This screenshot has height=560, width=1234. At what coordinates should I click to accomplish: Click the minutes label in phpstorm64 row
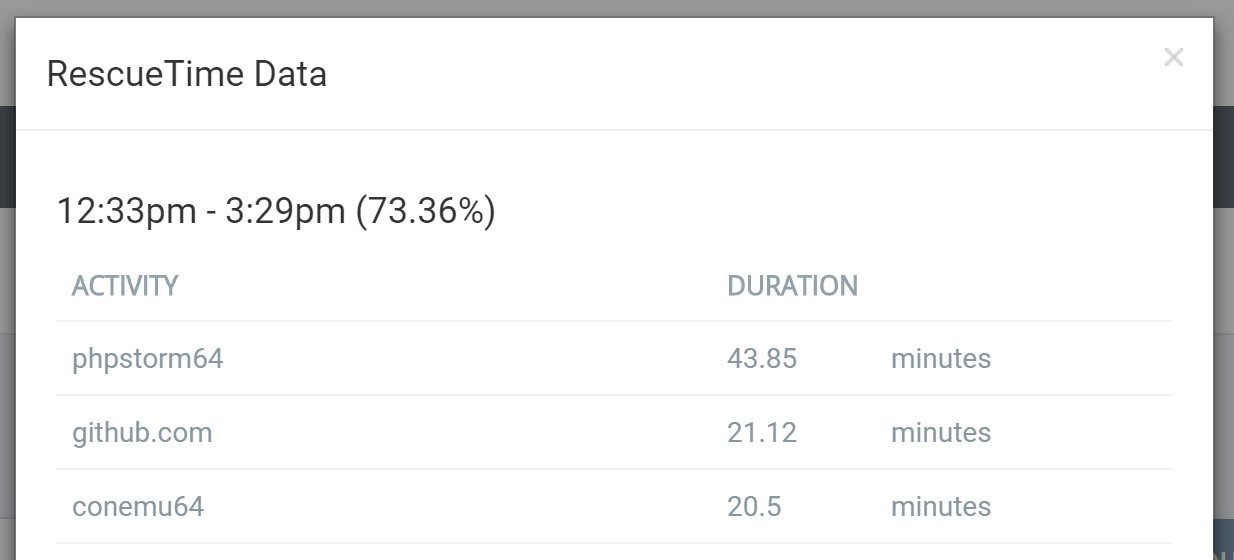point(941,359)
